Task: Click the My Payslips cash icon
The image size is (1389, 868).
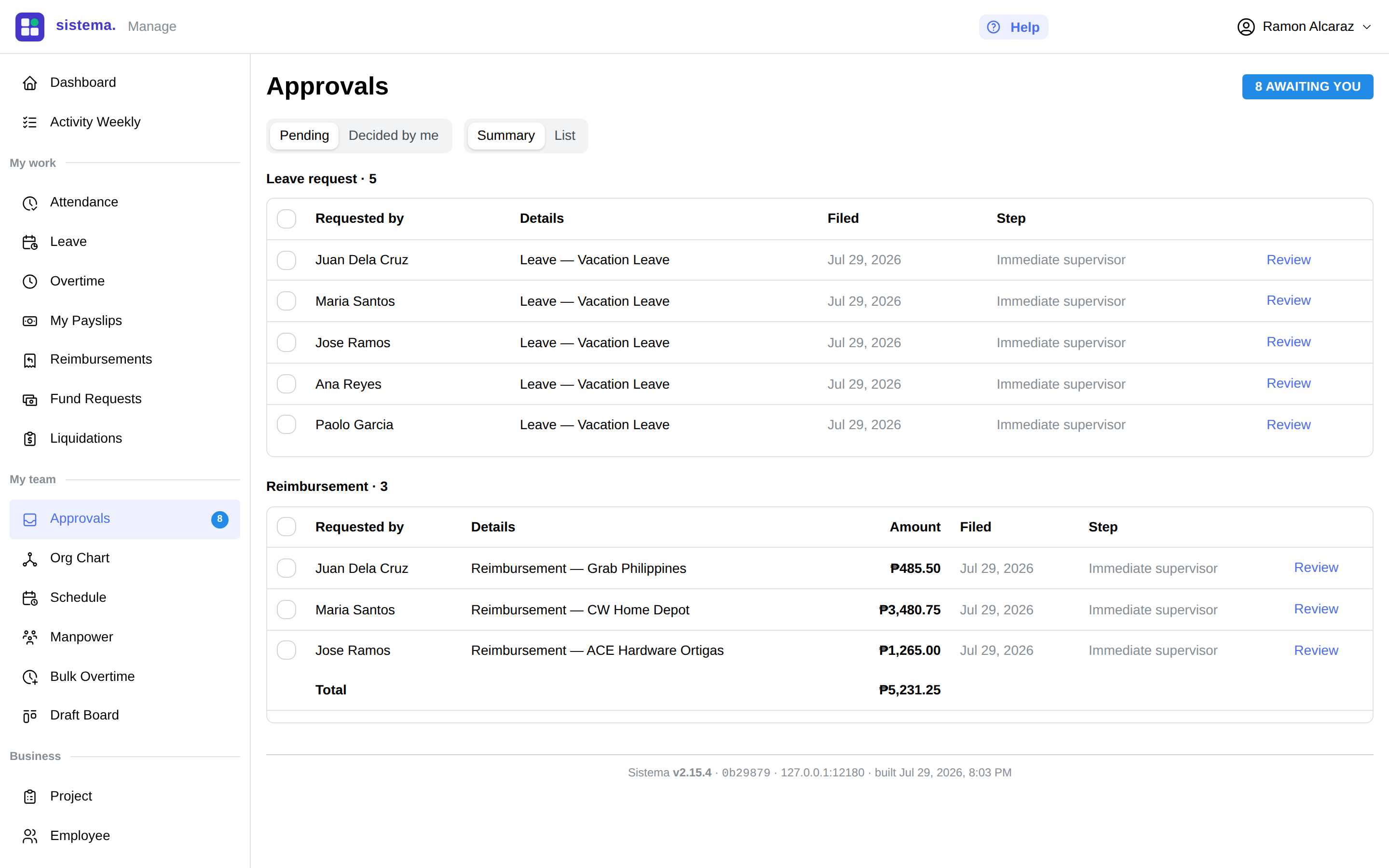Action: tap(30, 321)
